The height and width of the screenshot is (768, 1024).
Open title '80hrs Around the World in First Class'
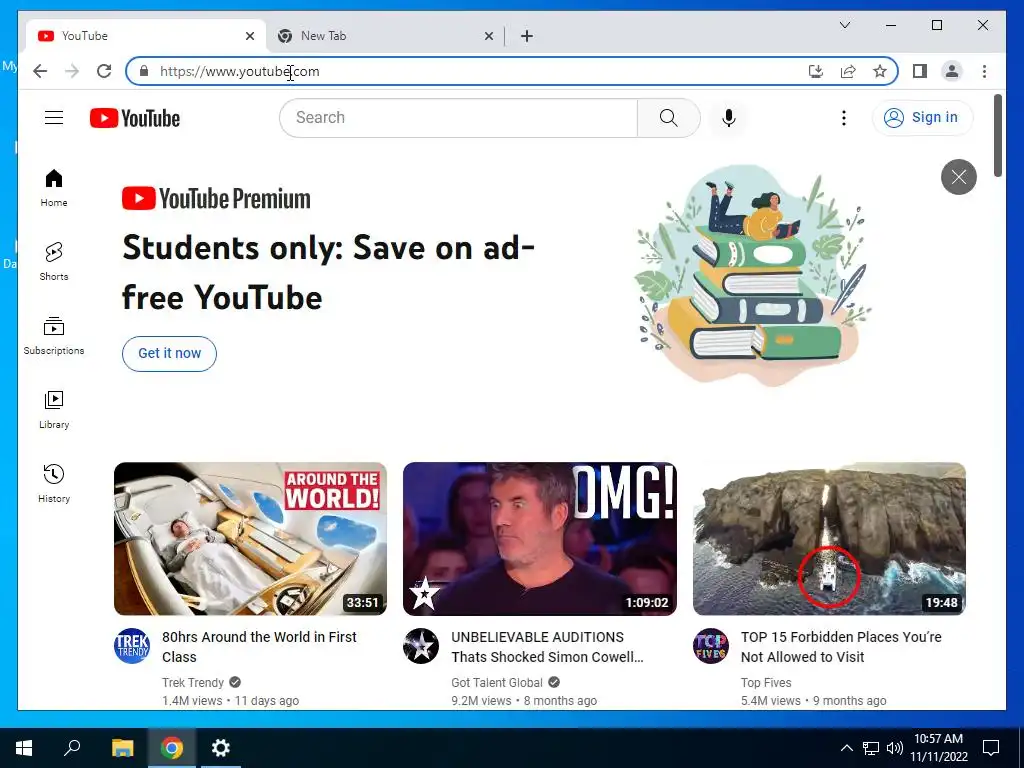pyautogui.click(x=259, y=647)
